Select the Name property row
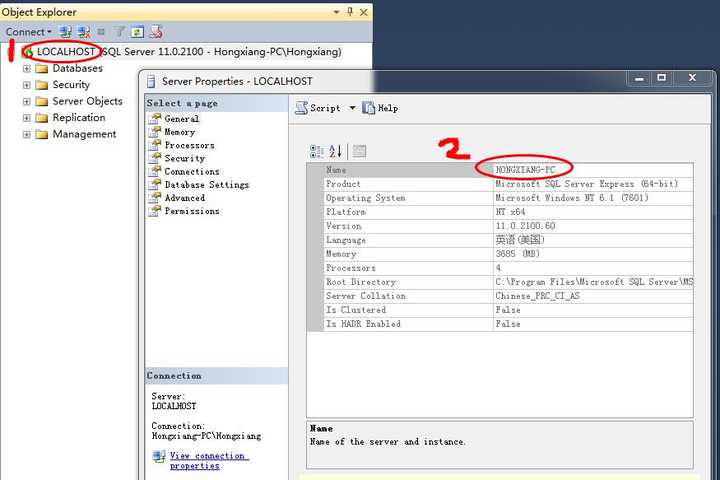Viewport: 720px width, 480px height. [x=500, y=170]
